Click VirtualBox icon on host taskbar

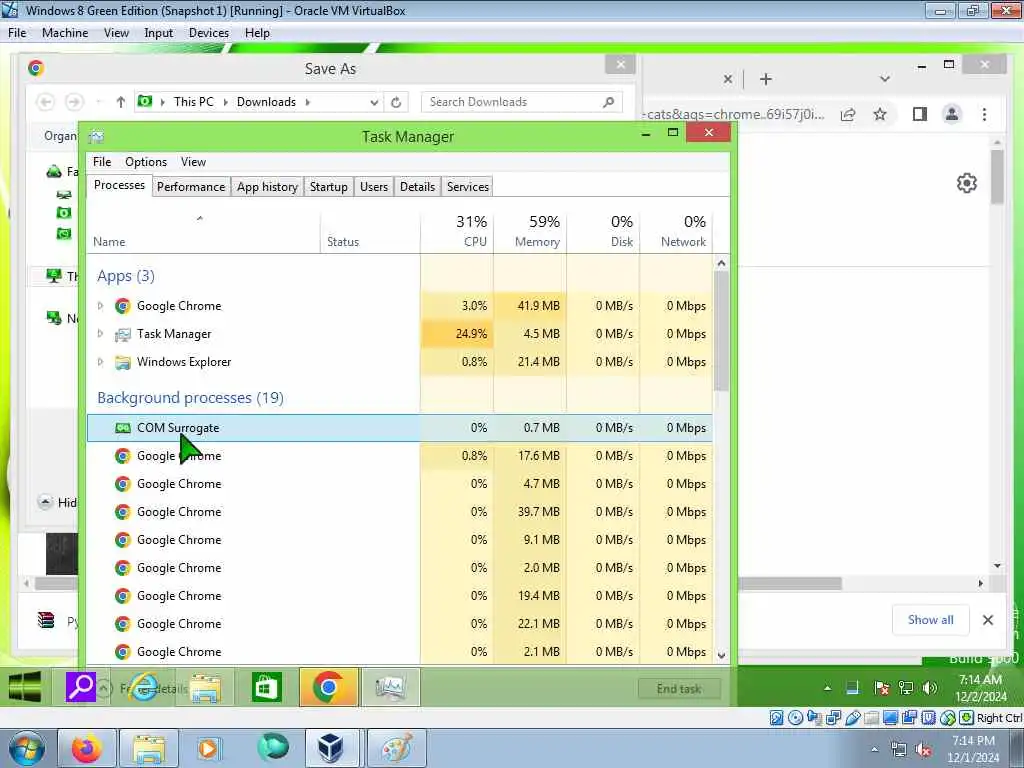pyautogui.click(x=330, y=748)
